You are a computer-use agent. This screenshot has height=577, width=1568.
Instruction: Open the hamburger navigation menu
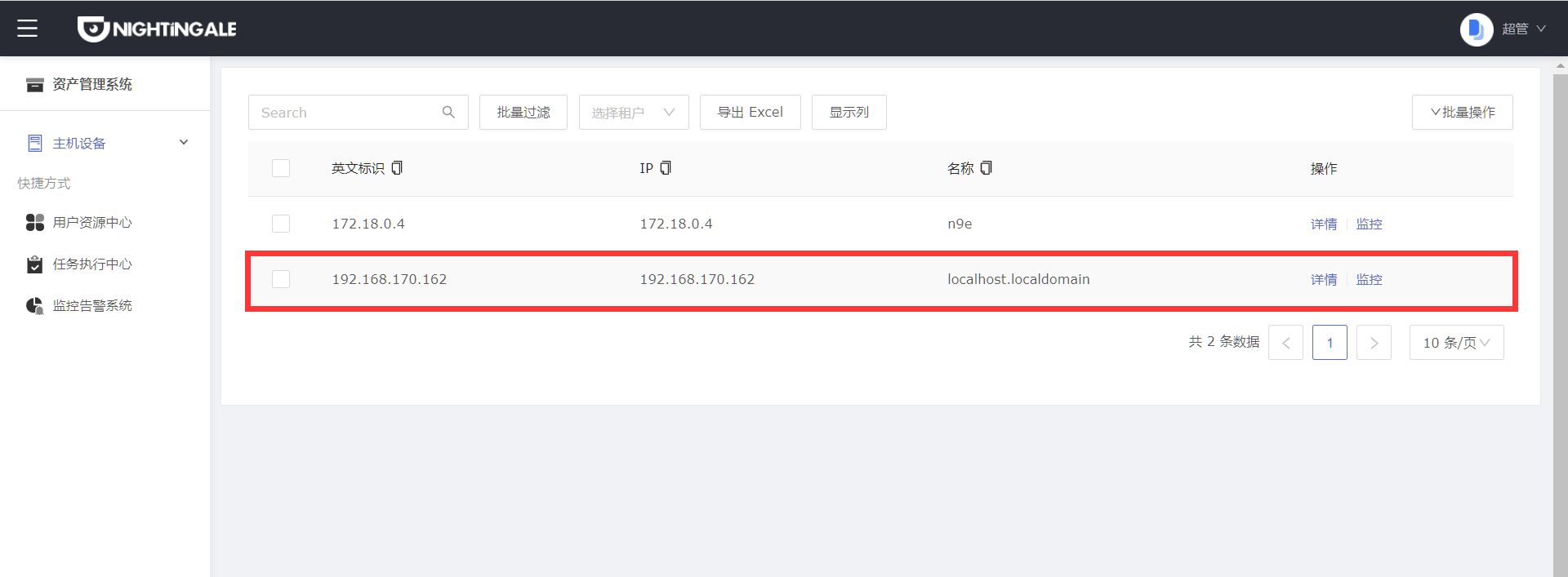(28, 29)
